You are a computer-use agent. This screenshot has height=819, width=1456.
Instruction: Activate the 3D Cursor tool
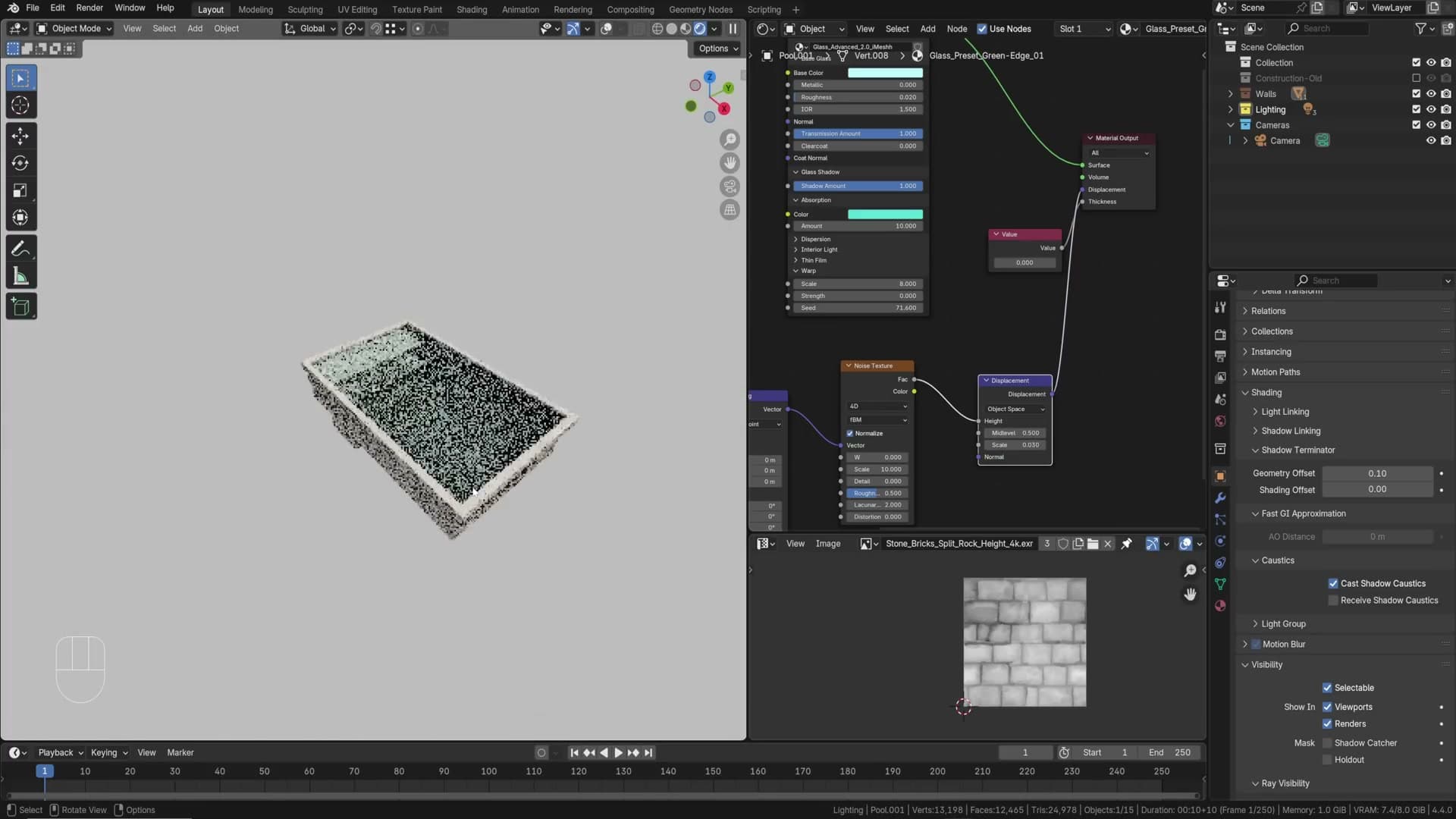20,105
